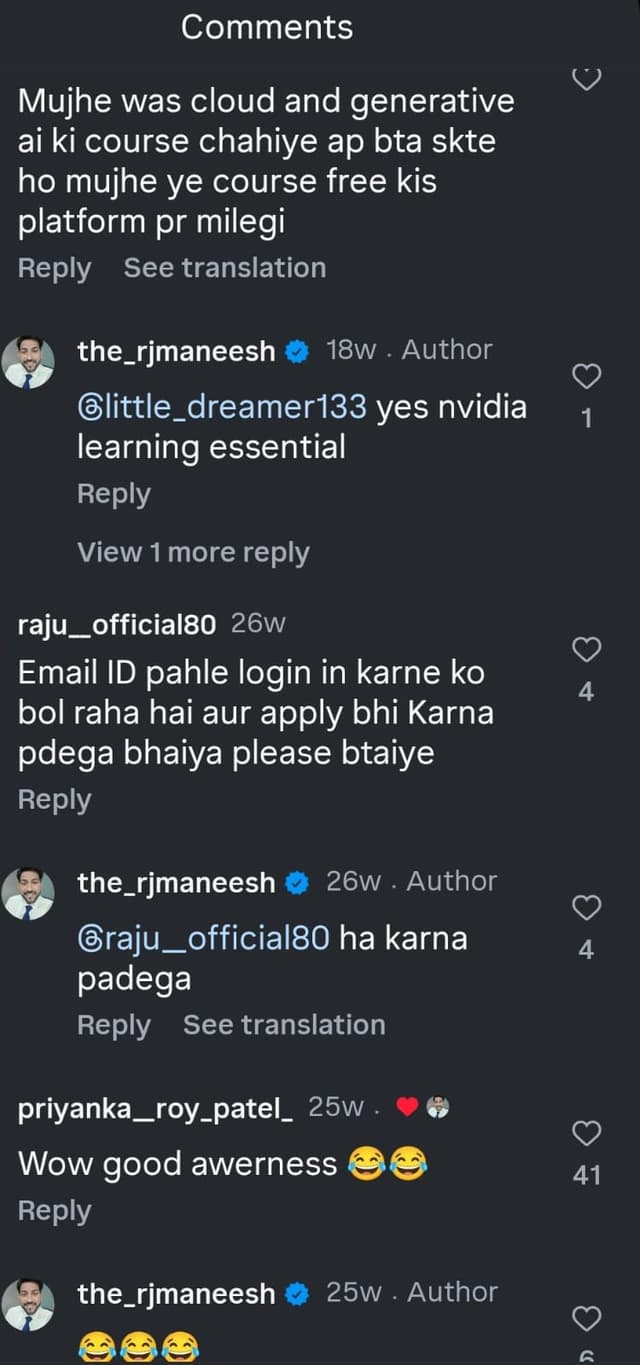This screenshot has width=640, height=1365.
Task: Like the top comment about generative AI course
Action: 587,78
